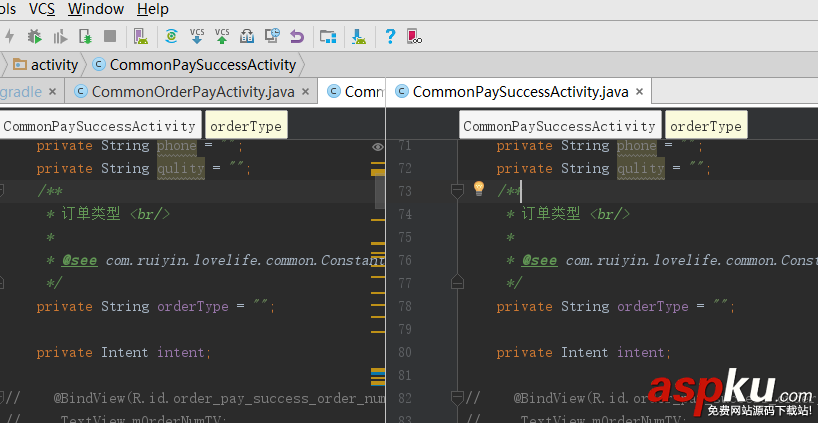818x423 pixels.
Task: Close right pane CommonPaySuccessActivity.java tab
Action: point(640,92)
